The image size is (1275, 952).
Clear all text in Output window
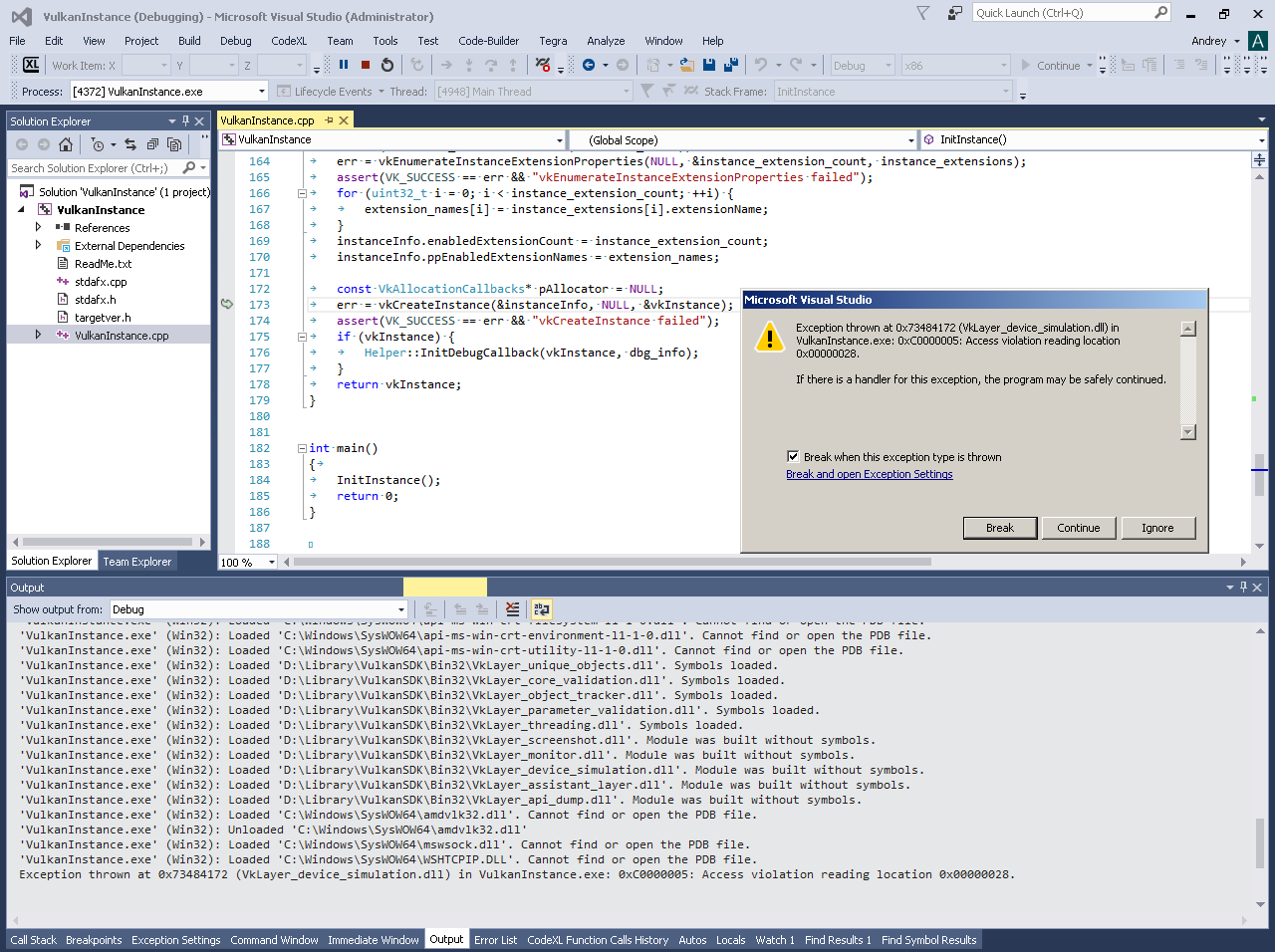pos(512,609)
